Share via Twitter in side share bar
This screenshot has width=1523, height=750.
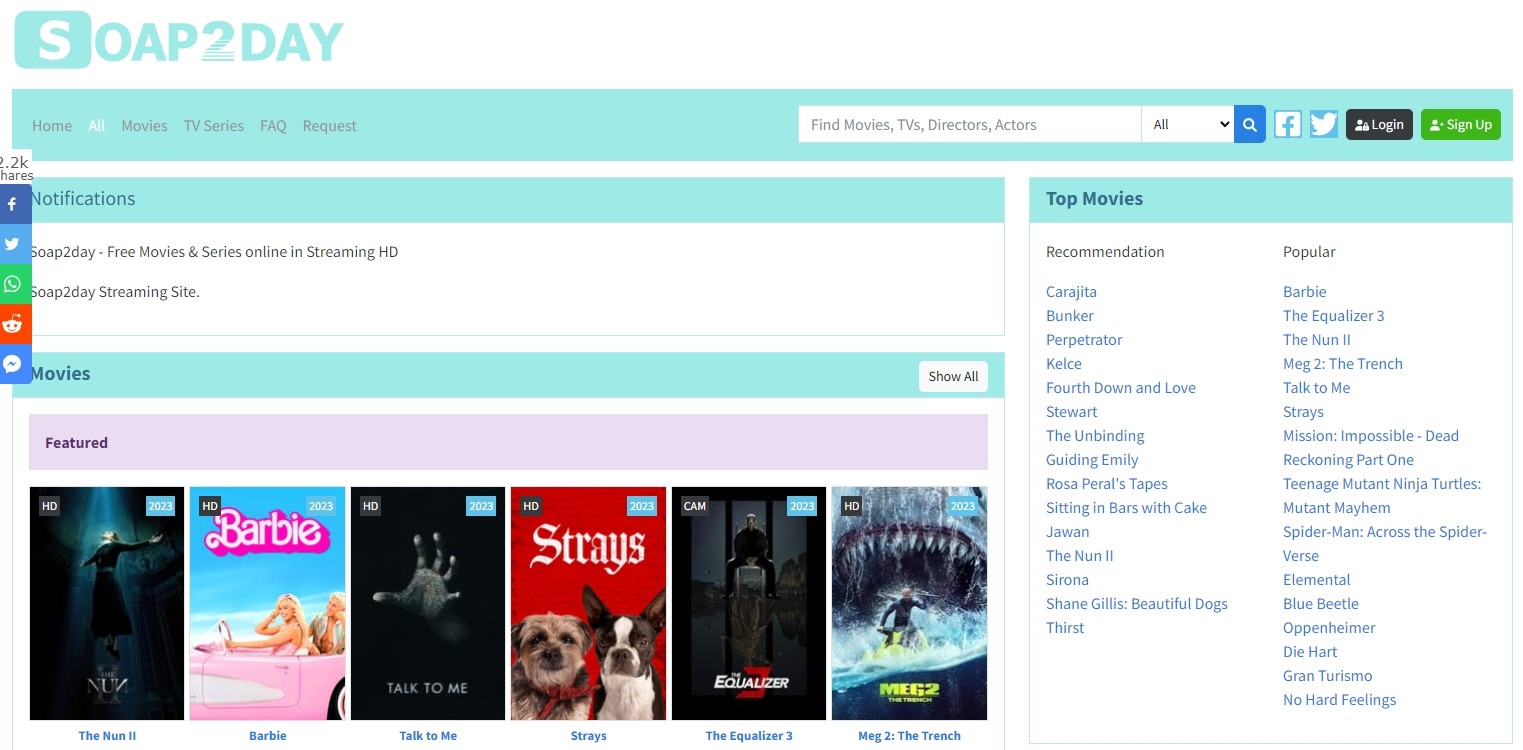(x=15, y=244)
